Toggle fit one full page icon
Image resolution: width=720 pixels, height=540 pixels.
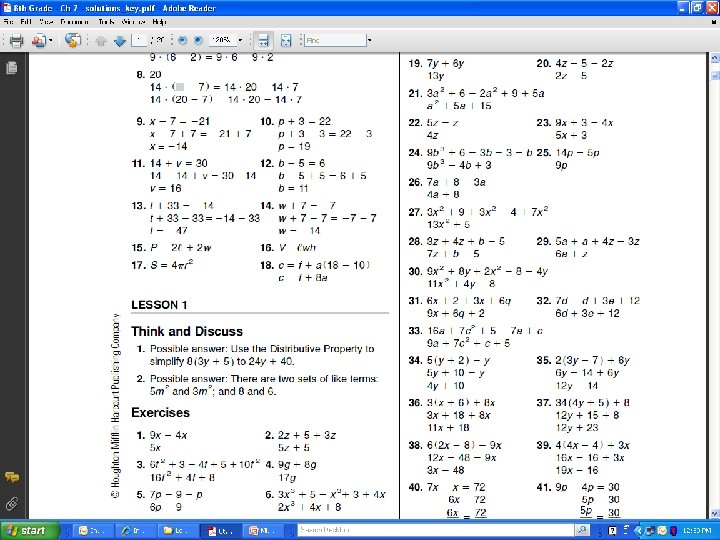pos(286,40)
